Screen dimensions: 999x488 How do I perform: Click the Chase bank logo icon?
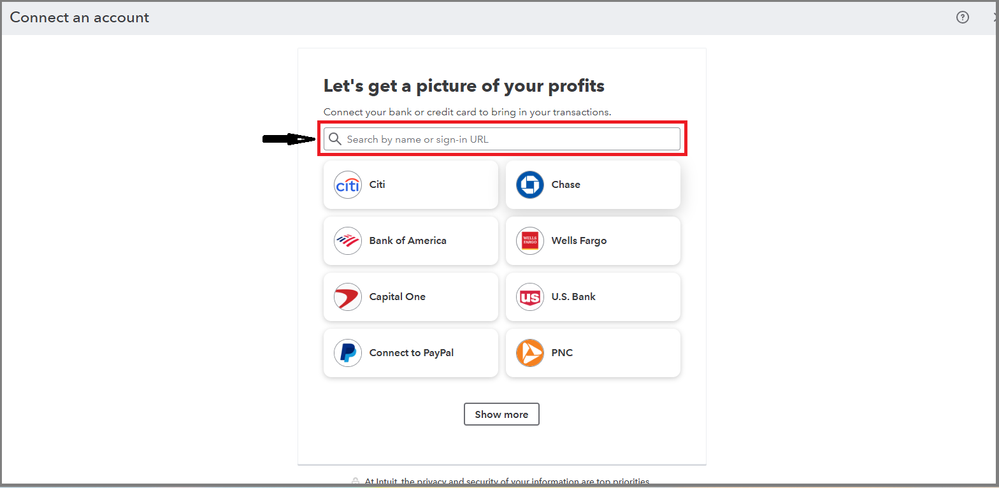(x=530, y=185)
